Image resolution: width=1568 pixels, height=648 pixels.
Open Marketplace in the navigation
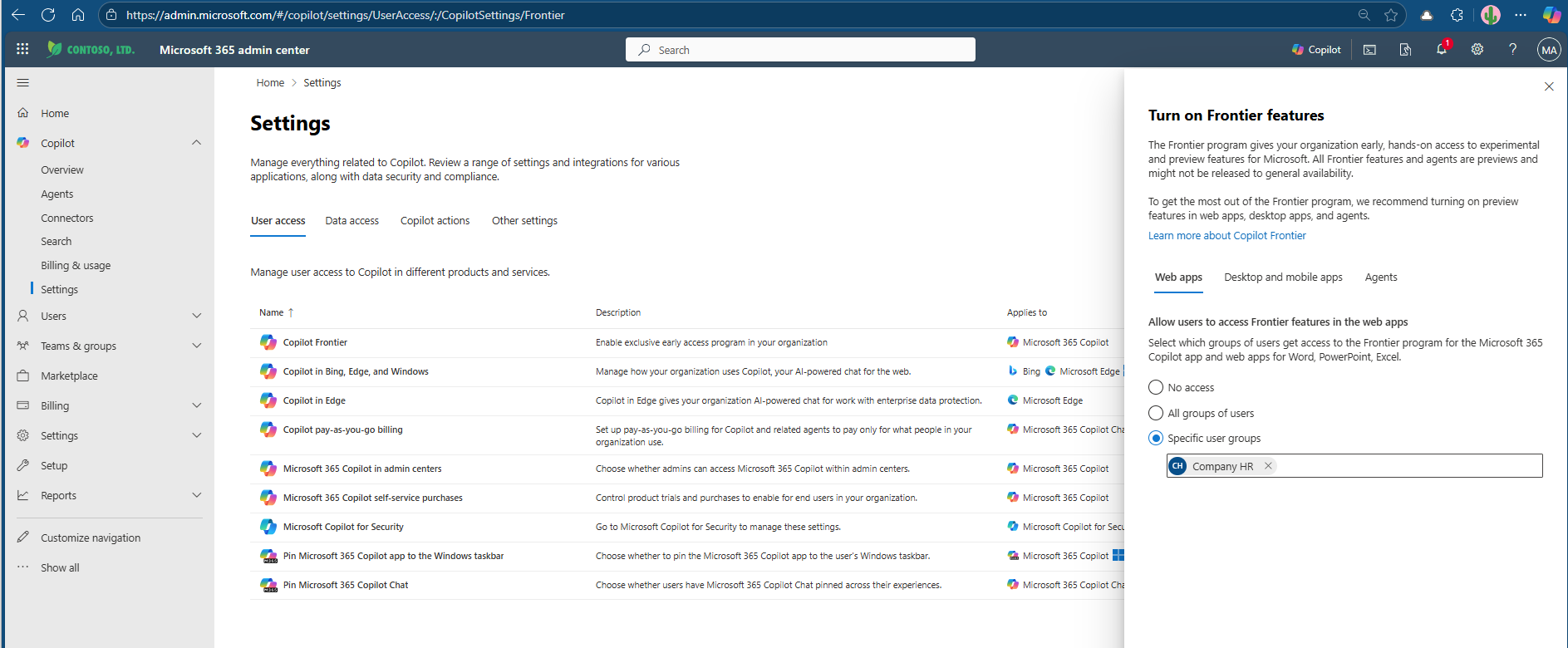(69, 376)
